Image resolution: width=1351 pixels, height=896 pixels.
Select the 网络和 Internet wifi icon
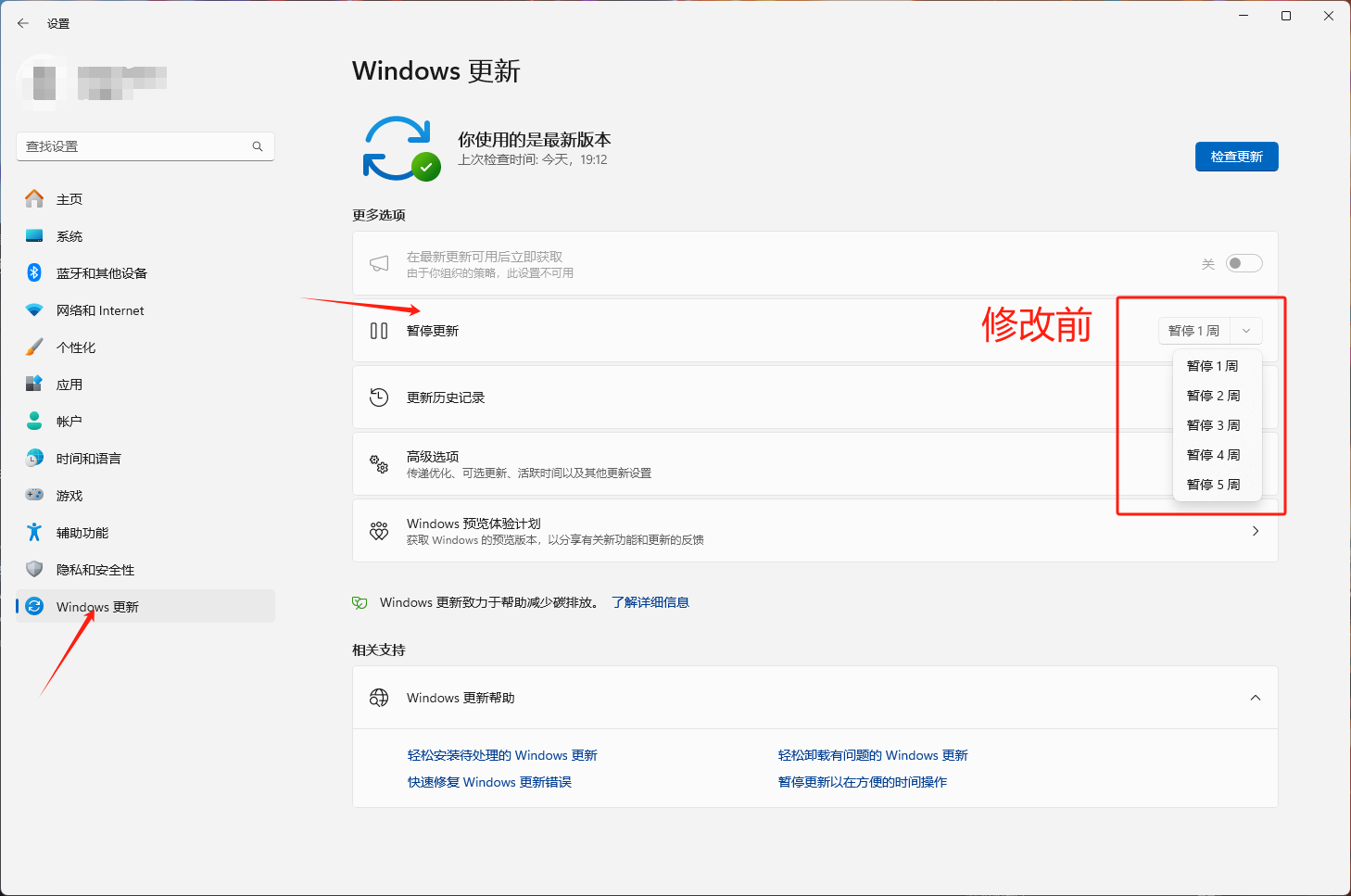tap(34, 309)
